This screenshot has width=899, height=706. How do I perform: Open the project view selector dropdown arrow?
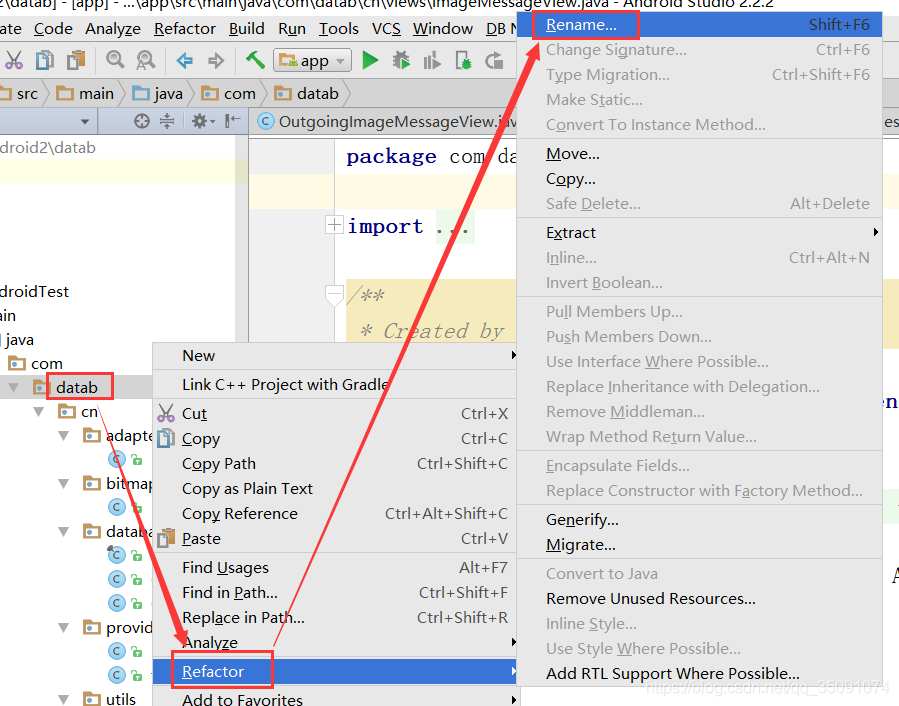click(x=85, y=122)
